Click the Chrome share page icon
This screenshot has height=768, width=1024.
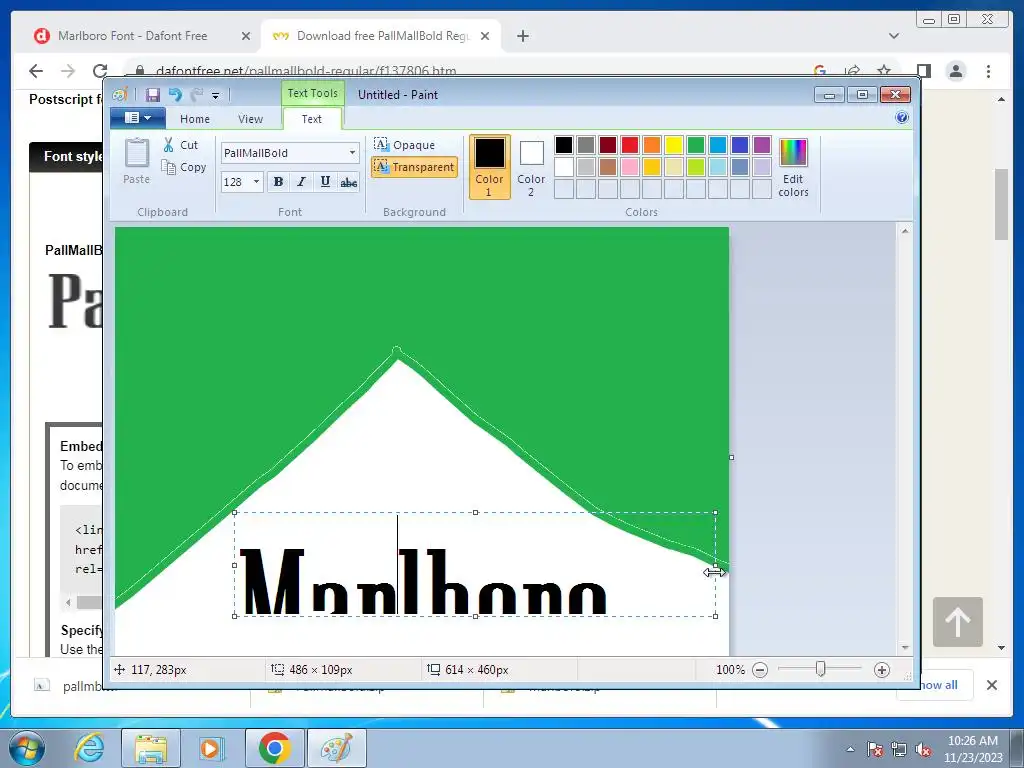[852, 71]
